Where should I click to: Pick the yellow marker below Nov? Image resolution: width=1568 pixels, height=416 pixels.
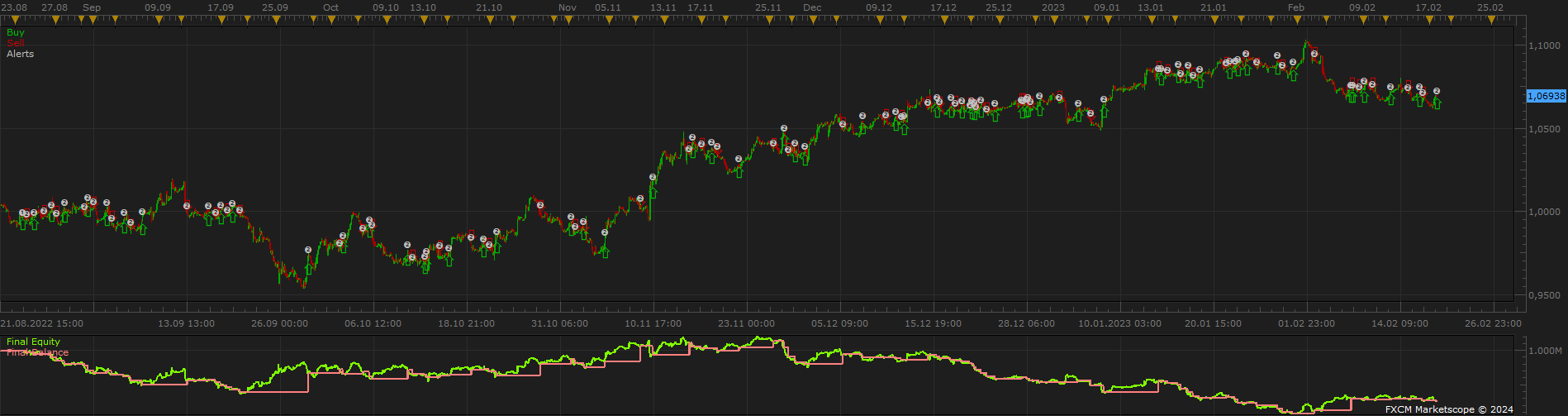pos(568,19)
